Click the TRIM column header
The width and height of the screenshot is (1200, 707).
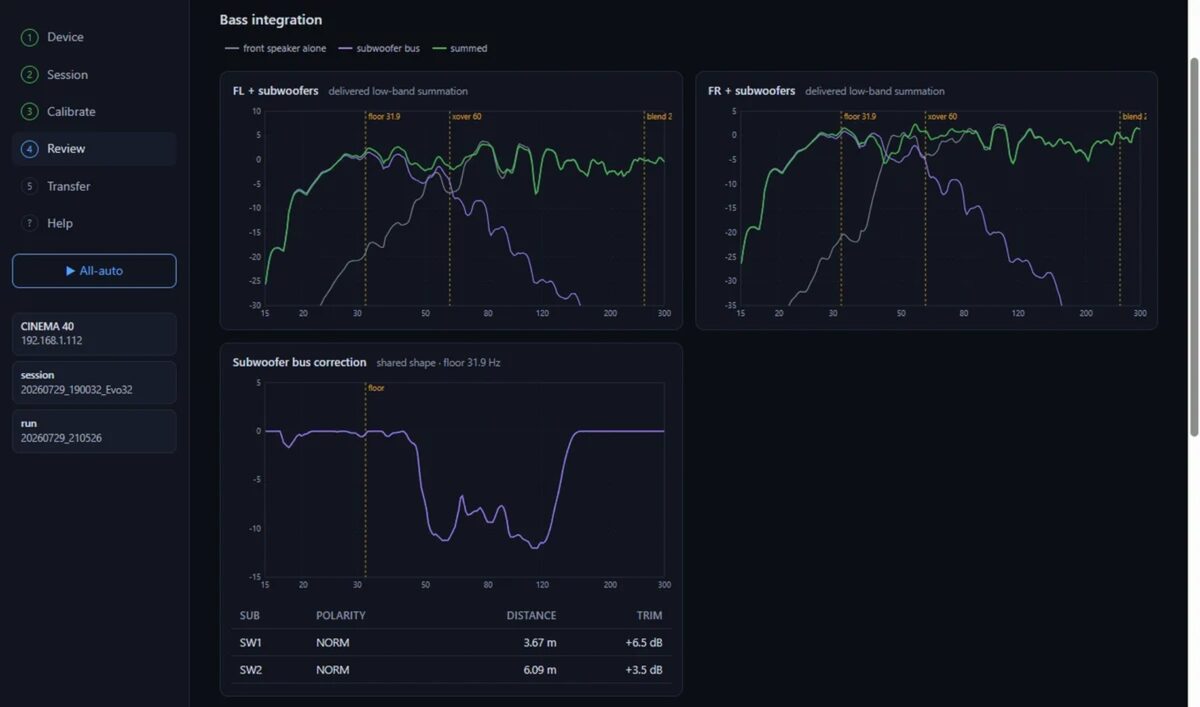(x=649, y=616)
